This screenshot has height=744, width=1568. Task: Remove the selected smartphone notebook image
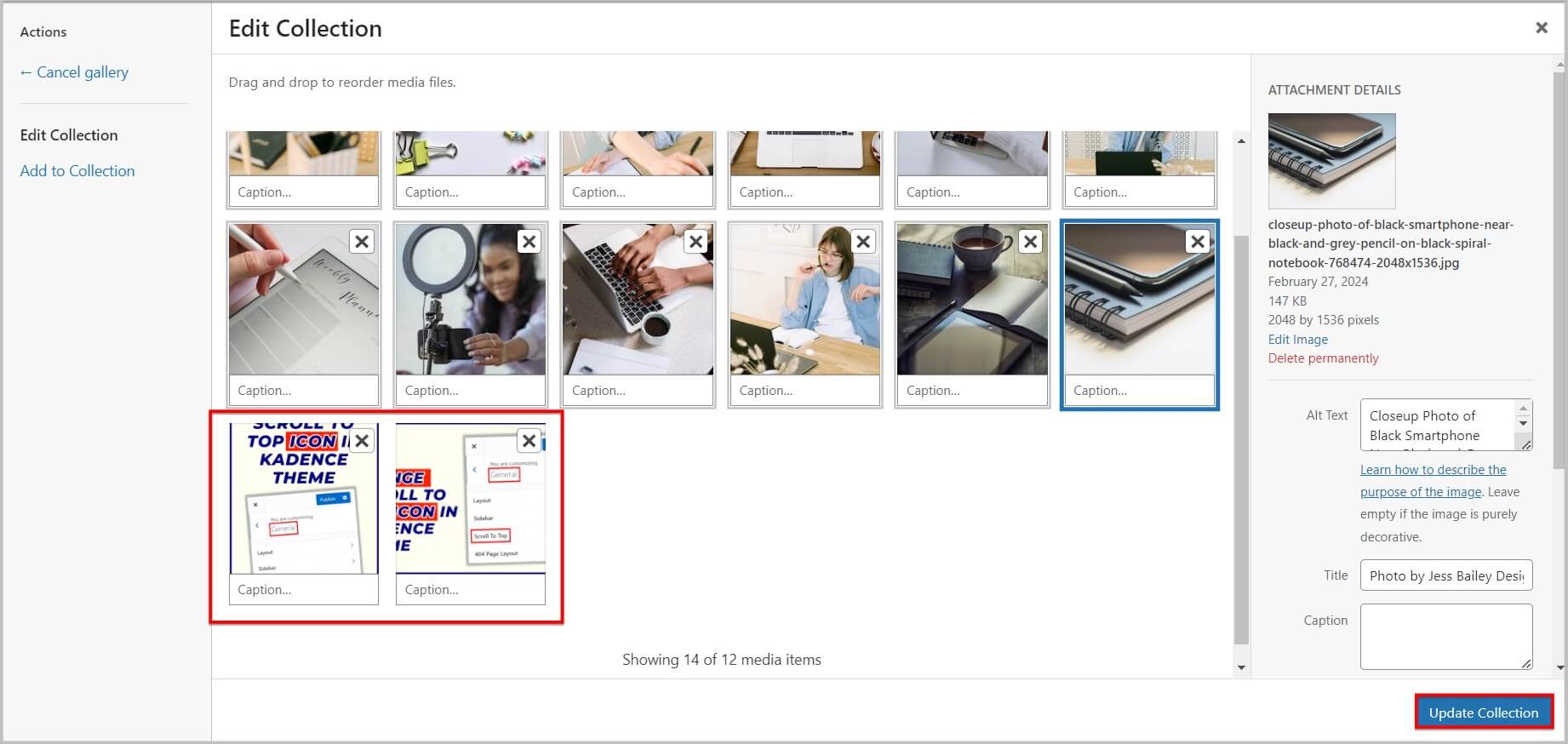pyautogui.click(x=1197, y=242)
